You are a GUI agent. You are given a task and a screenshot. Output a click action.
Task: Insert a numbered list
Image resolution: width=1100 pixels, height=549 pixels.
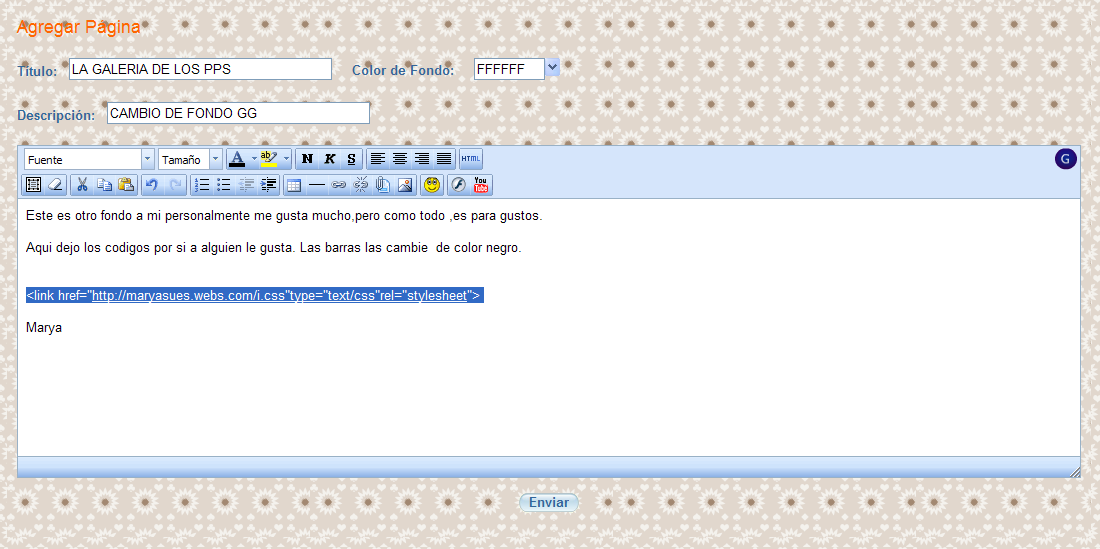[202, 185]
